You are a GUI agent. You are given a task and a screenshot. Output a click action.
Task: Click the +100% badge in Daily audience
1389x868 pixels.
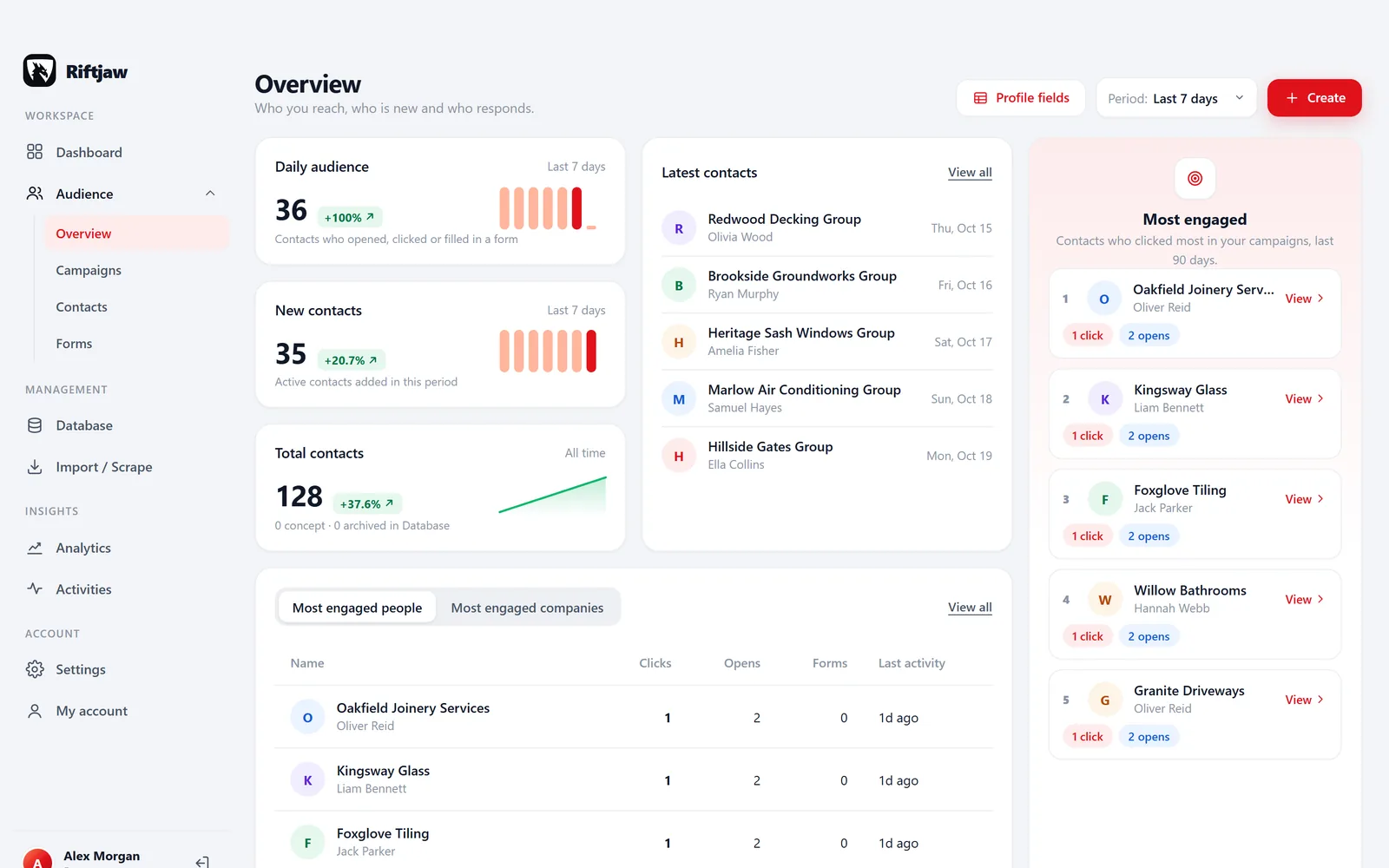click(350, 218)
